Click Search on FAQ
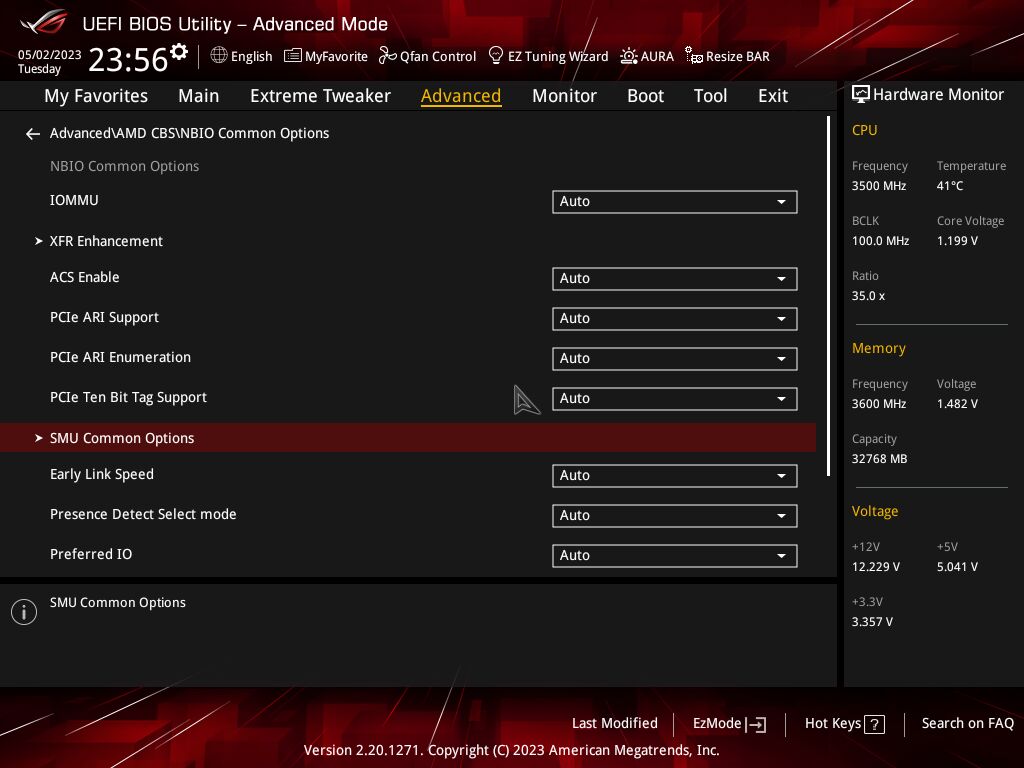 click(967, 724)
